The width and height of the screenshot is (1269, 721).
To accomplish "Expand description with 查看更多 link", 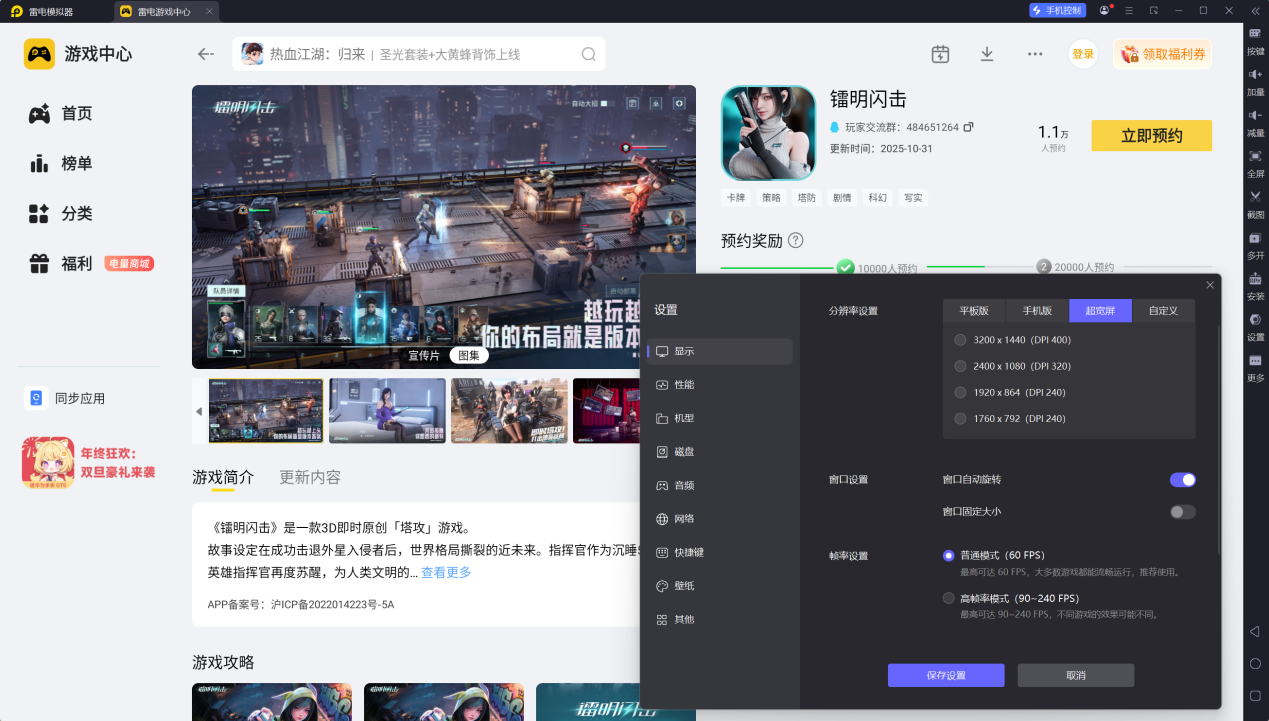I will point(446,573).
